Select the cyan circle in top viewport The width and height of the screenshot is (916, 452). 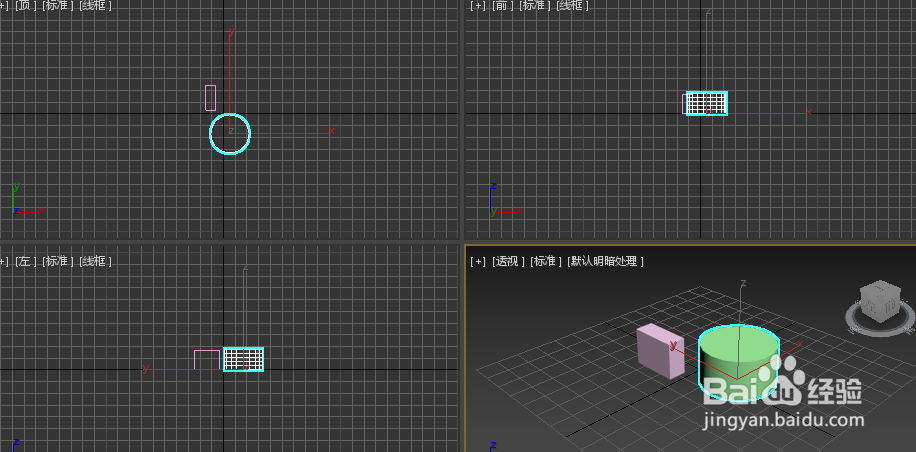[x=230, y=134]
